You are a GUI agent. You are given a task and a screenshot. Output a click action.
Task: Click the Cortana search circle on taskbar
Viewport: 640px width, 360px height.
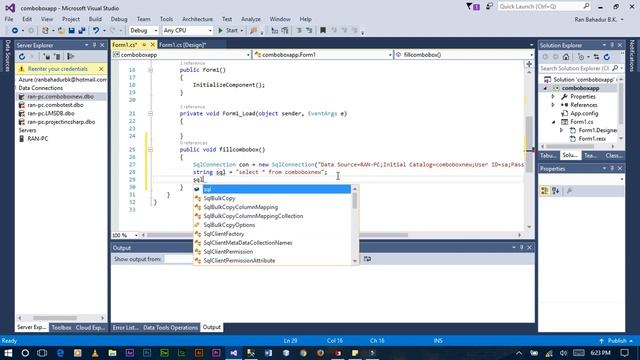[25, 353]
